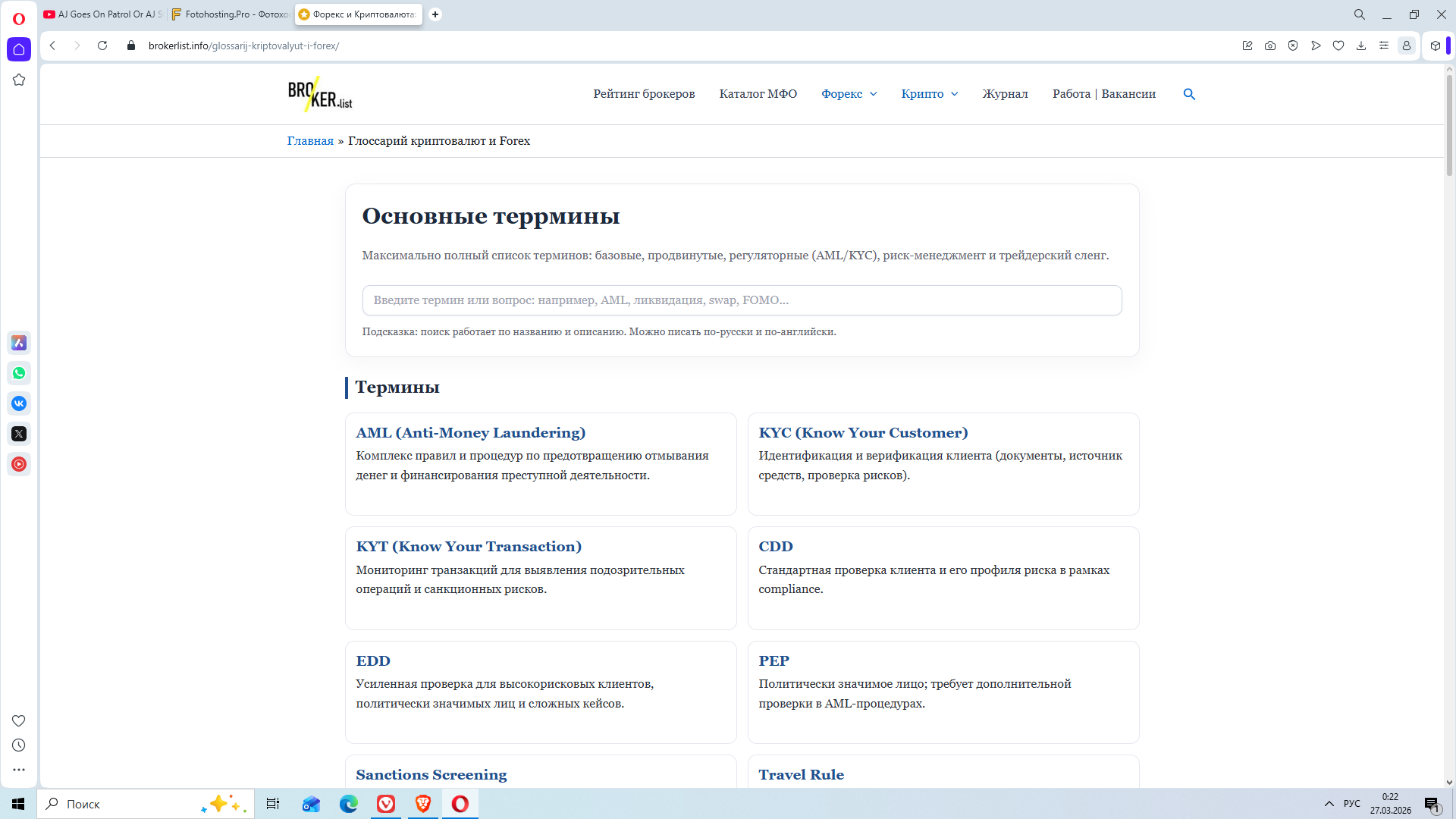Image resolution: width=1456 pixels, height=819 pixels.
Task: Click the page vertical scrollbar
Action: [1448, 125]
